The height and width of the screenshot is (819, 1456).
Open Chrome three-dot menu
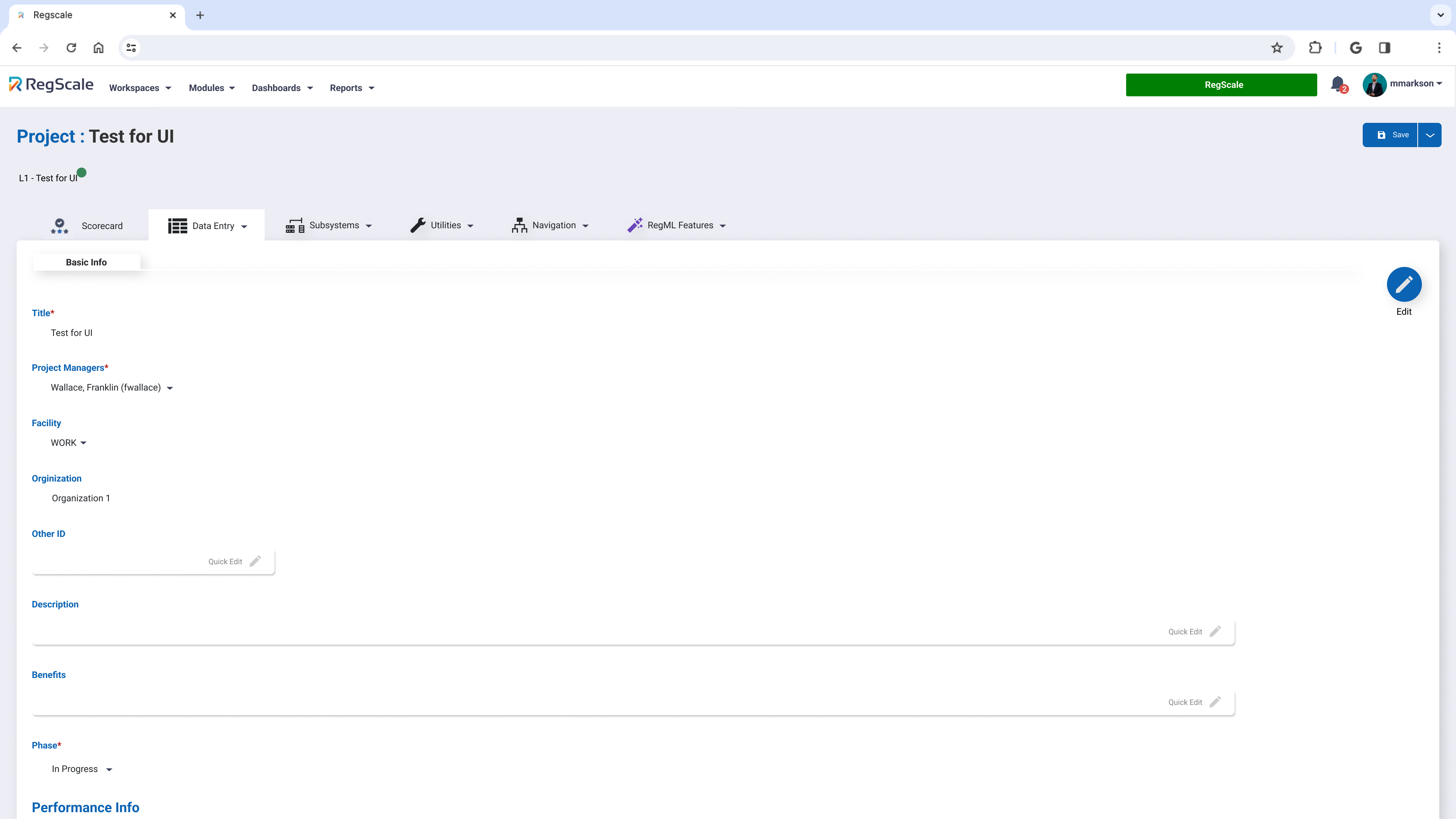[x=1439, y=48]
